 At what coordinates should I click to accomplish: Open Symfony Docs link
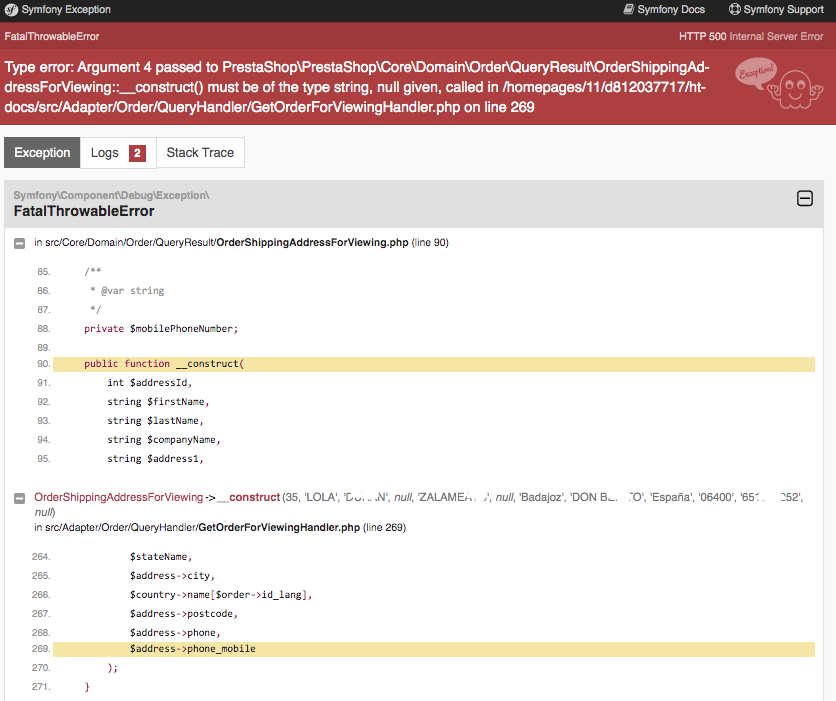pos(664,10)
